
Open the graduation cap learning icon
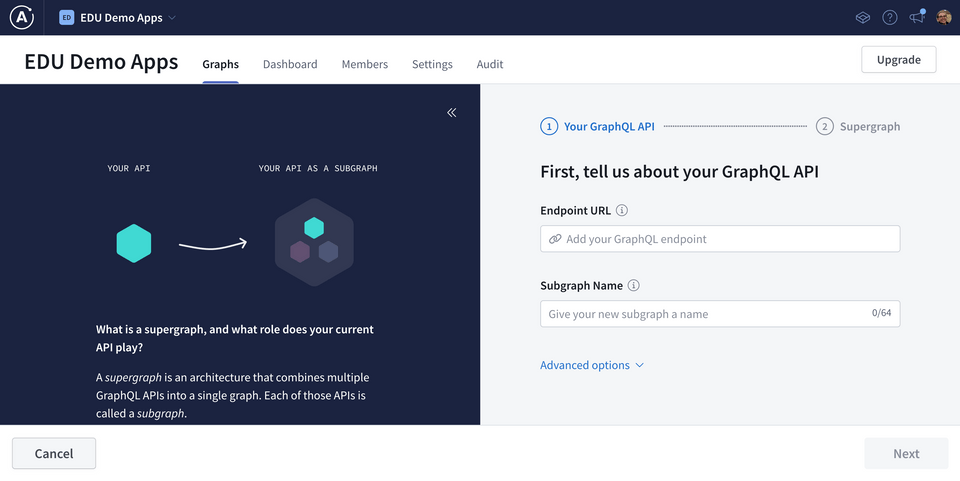(863, 18)
